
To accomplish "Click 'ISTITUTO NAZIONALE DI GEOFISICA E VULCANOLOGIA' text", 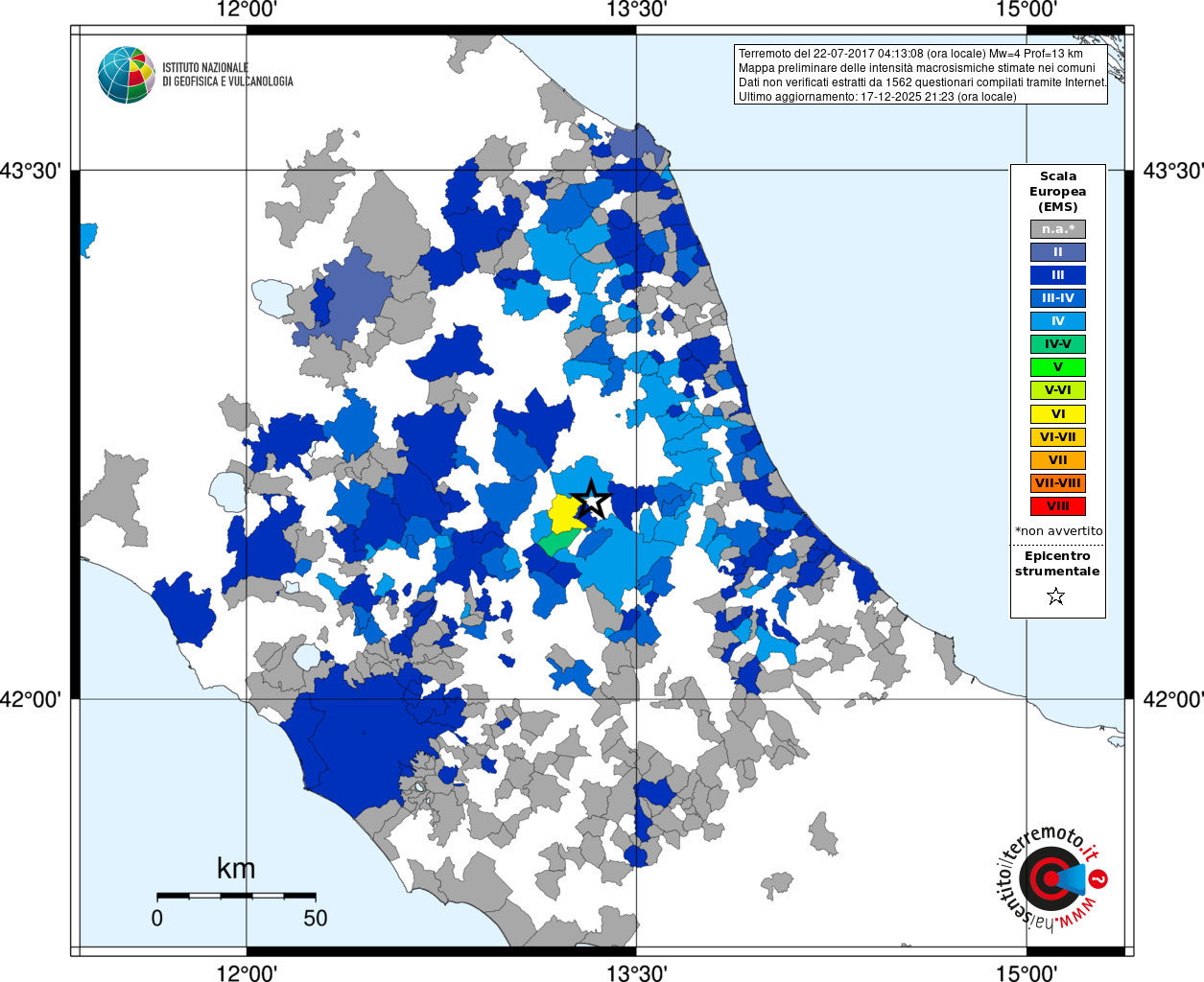I will pos(227,75).
